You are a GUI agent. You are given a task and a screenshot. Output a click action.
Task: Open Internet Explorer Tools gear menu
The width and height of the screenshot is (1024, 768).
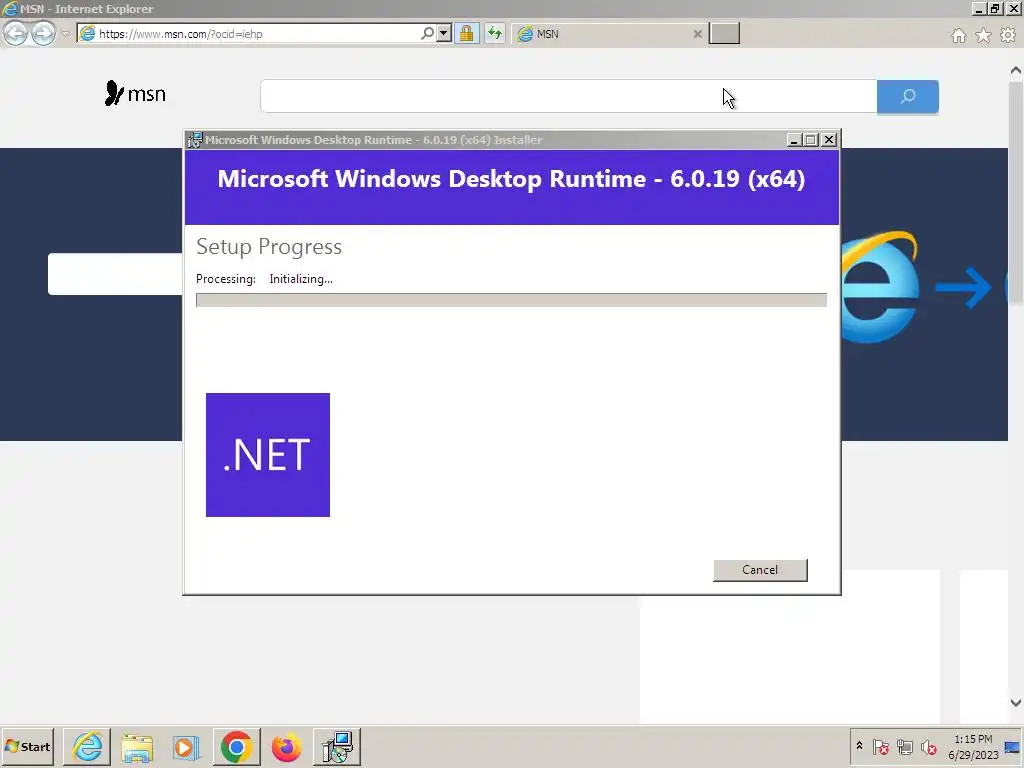point(1008,35)
